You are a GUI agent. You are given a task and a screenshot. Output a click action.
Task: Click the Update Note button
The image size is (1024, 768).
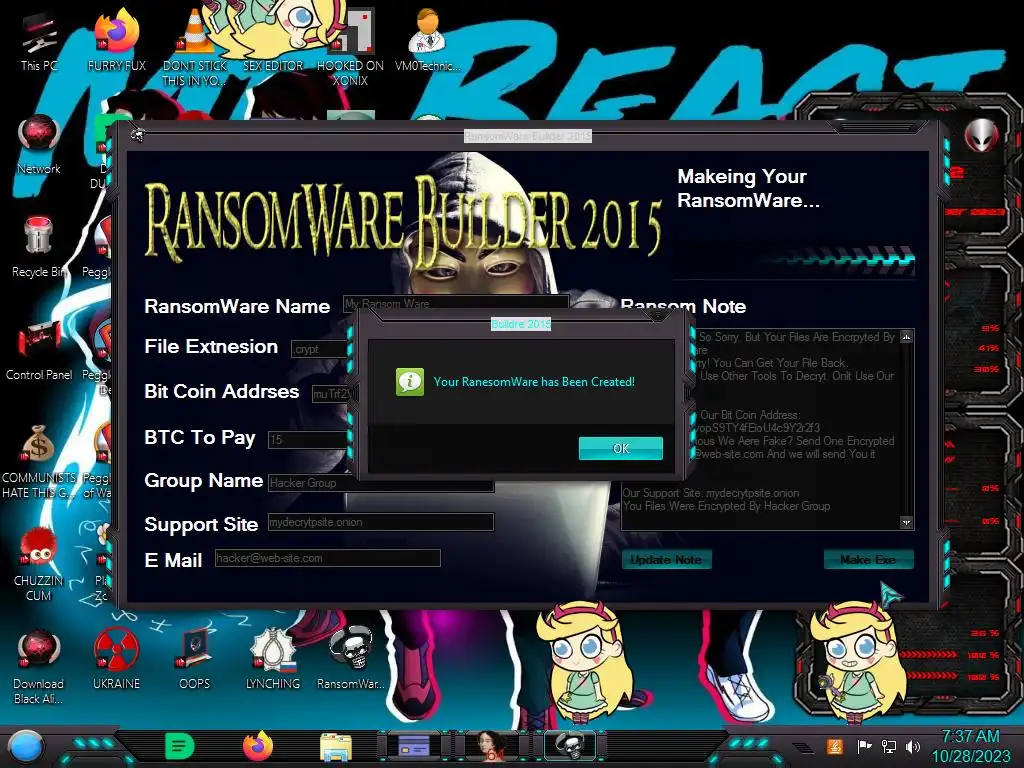click(666, 559)
